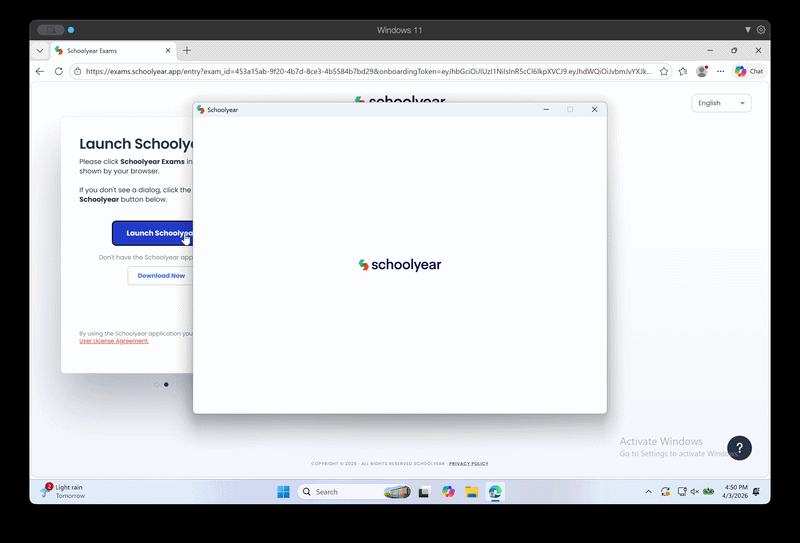800x543 pixels.
Task: Close the Schoolyear Exams tab
Action: click(168, 51)
